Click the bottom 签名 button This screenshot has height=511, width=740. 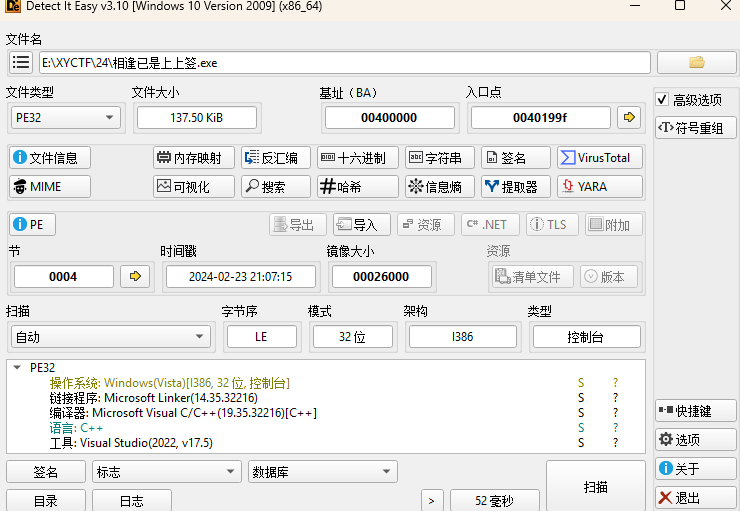click(x=46, y=471)
